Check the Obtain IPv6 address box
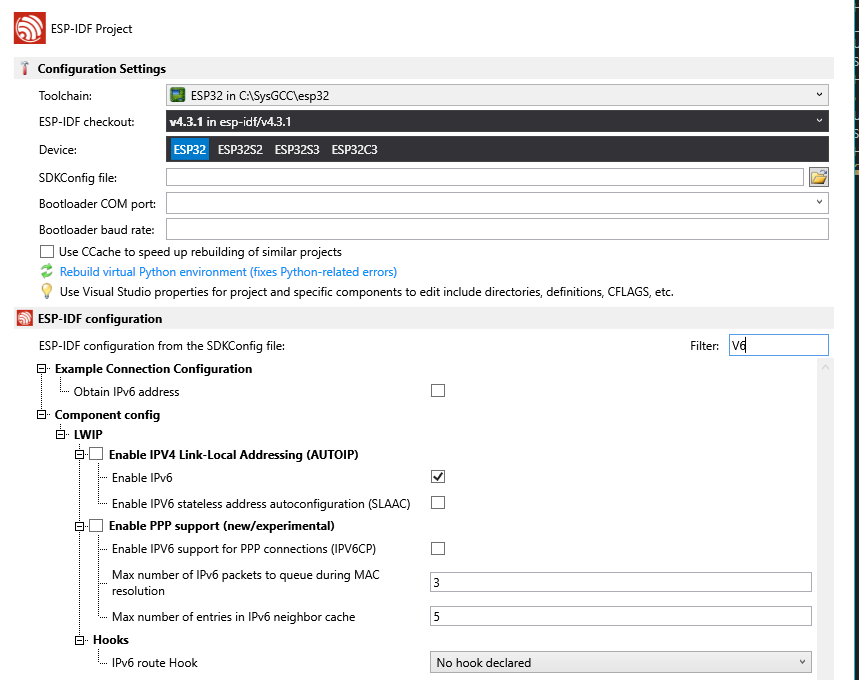This screenshot has height=680, width=859. click(438, 391)
